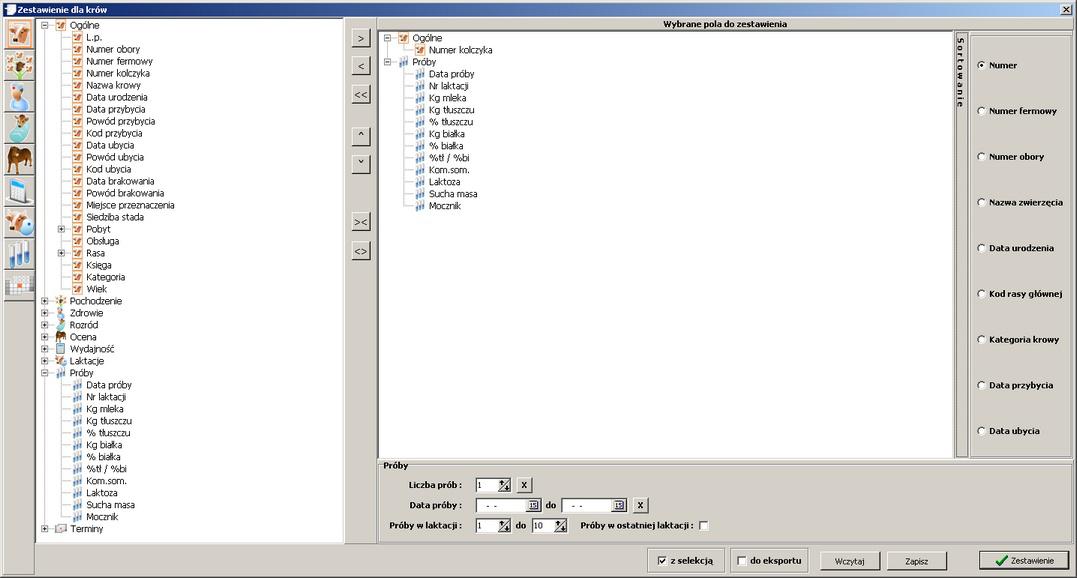Viewport: 1077px width, 578px height.
Task: Uncheck the 'z selekcją' checkbox
Action: pos(662,561)
